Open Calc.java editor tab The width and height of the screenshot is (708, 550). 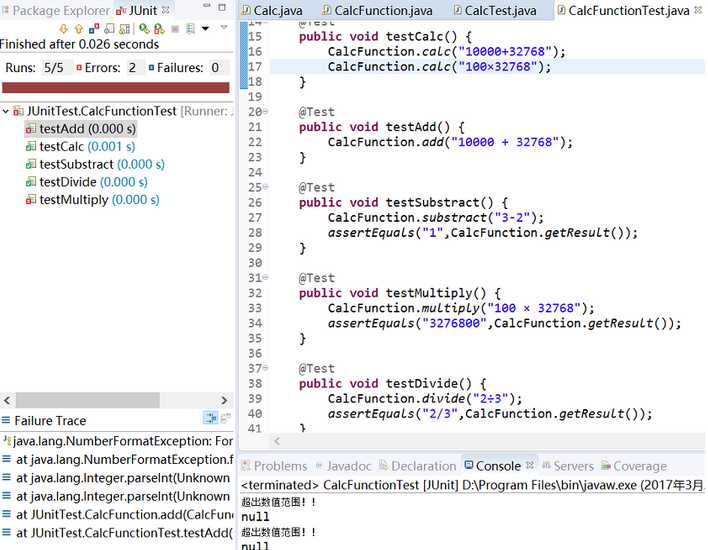[x=272, y=10]
